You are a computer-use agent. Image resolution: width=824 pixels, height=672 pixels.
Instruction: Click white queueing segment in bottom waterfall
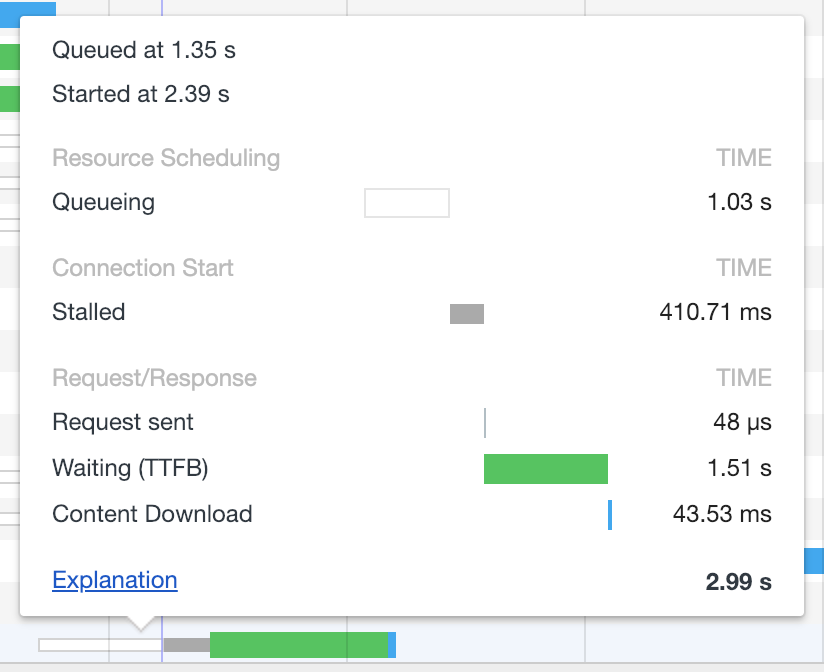pyautogui.click(x=100, y=645)
